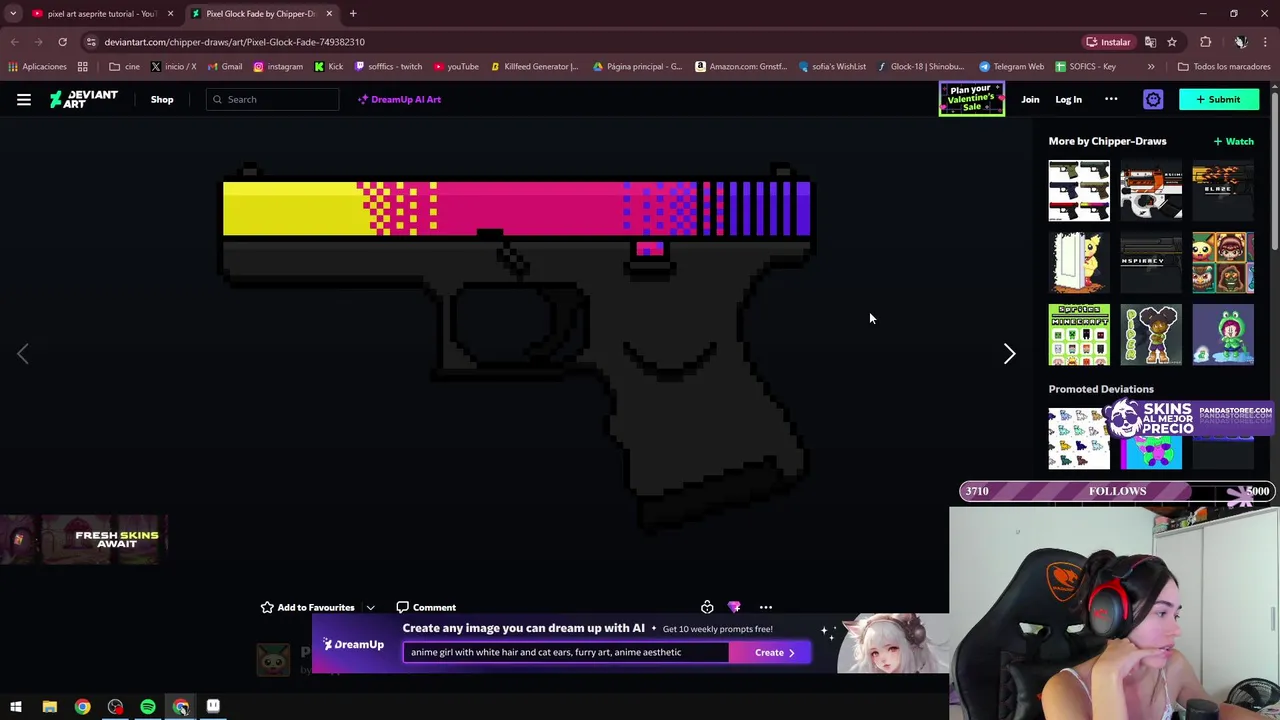Open the cine bookmarks folder
The width and height of the screenshot is (1280, 720).
[x=125, y=67]
